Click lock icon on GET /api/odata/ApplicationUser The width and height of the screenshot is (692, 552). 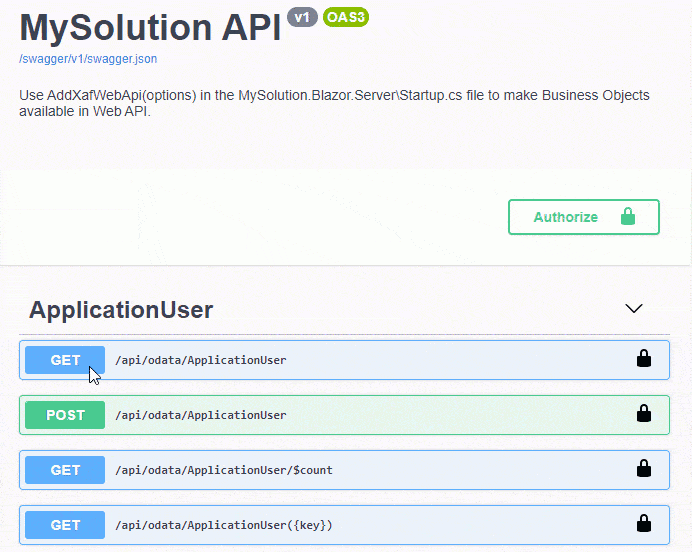[643, 359]
